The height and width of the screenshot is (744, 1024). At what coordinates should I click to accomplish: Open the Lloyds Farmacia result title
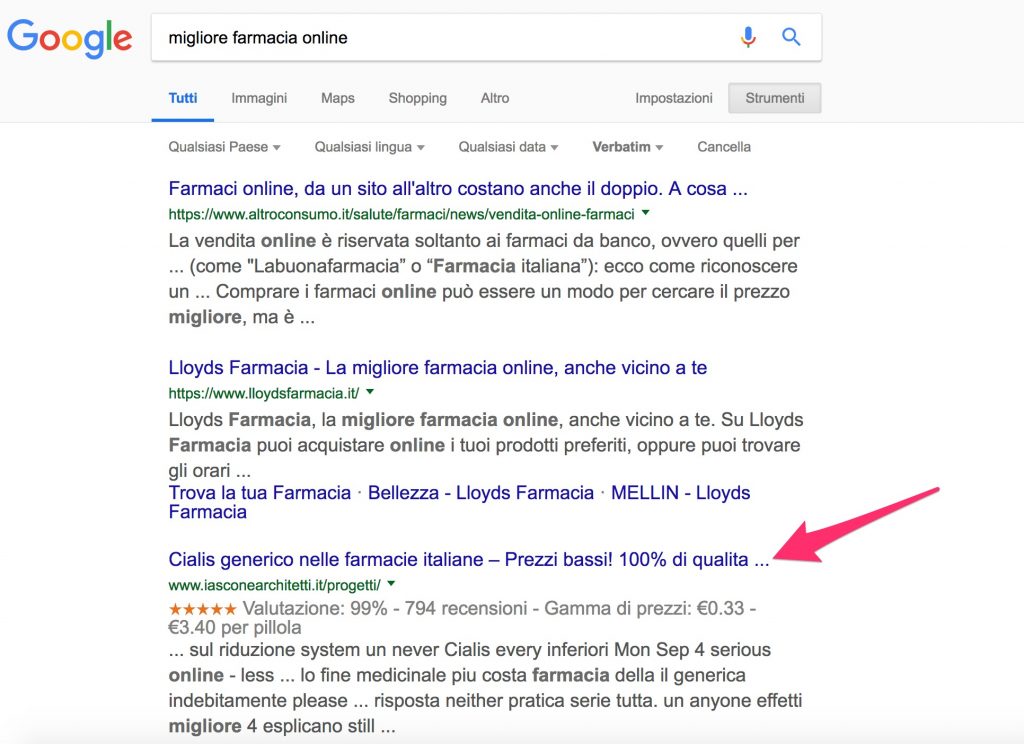438,368
